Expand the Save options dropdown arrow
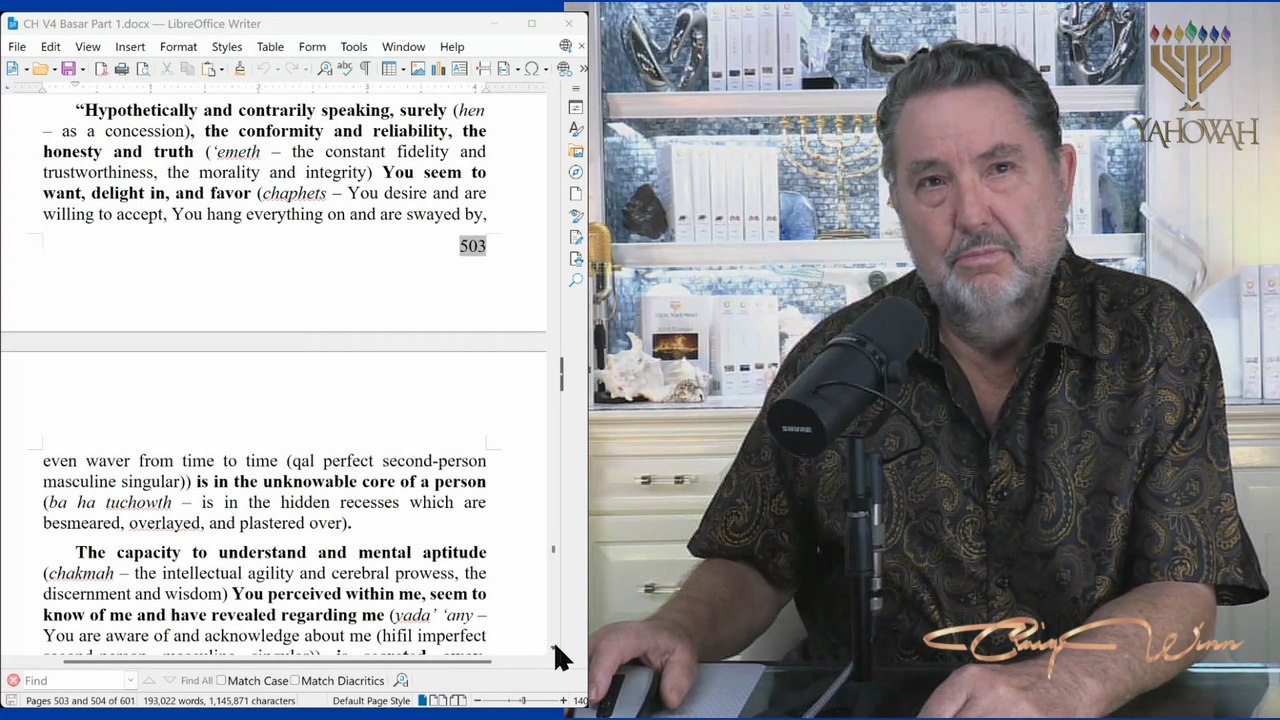Viewport: 1280px width, 720px height. point(83,70)
